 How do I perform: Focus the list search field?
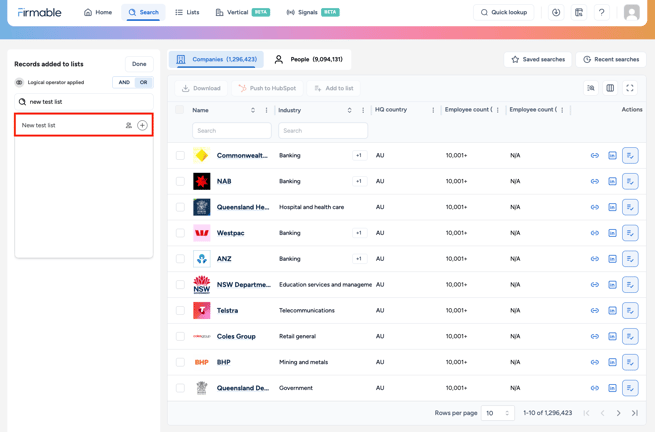click(x=84, y=102)
